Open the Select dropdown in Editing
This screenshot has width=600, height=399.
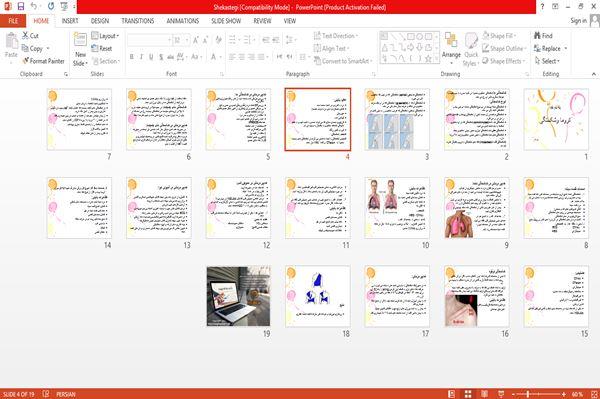(x=547, y=61)
